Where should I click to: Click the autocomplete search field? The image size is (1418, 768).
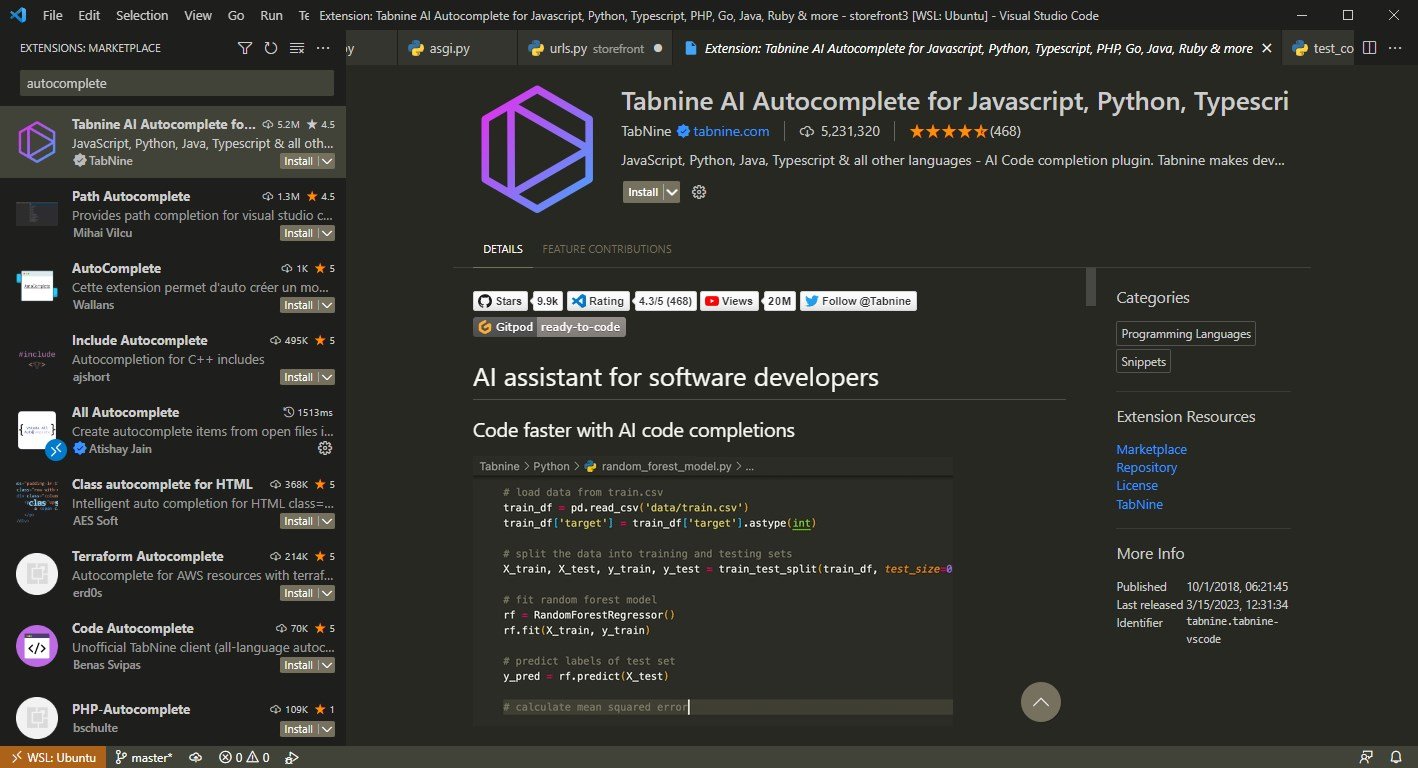177,84
